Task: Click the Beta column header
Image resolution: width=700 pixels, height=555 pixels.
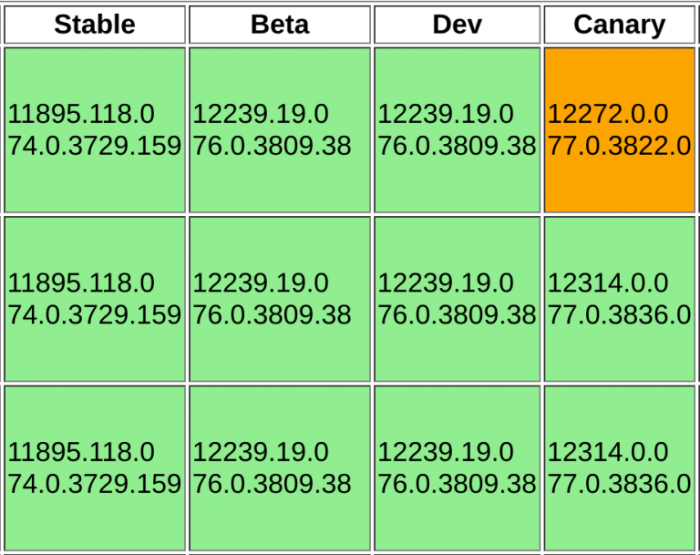Action: (280, 25)
